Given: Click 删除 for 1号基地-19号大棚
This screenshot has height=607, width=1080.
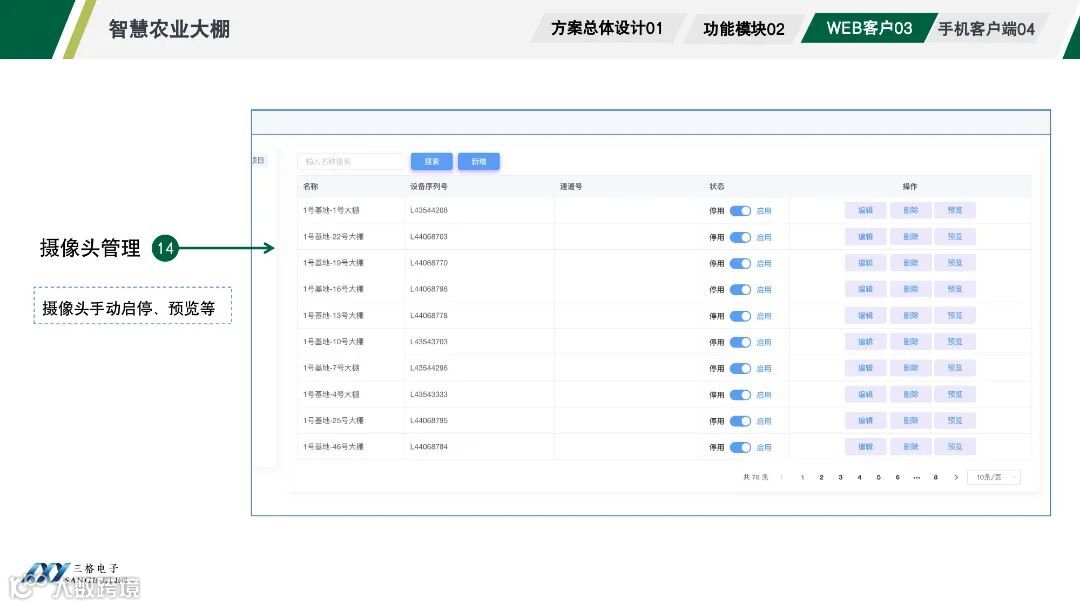Looking at the screenshot, I should pos(911,263).
